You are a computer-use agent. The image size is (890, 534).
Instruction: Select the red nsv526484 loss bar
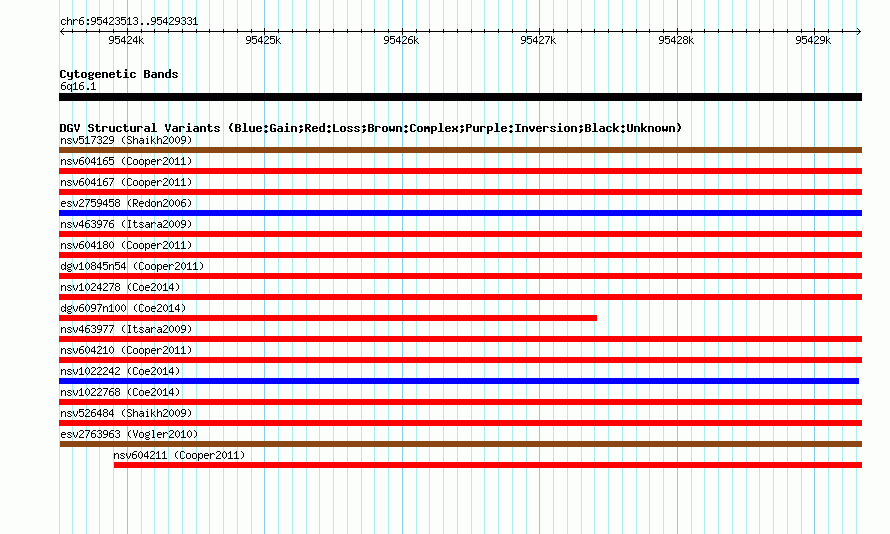click(460, 423)
